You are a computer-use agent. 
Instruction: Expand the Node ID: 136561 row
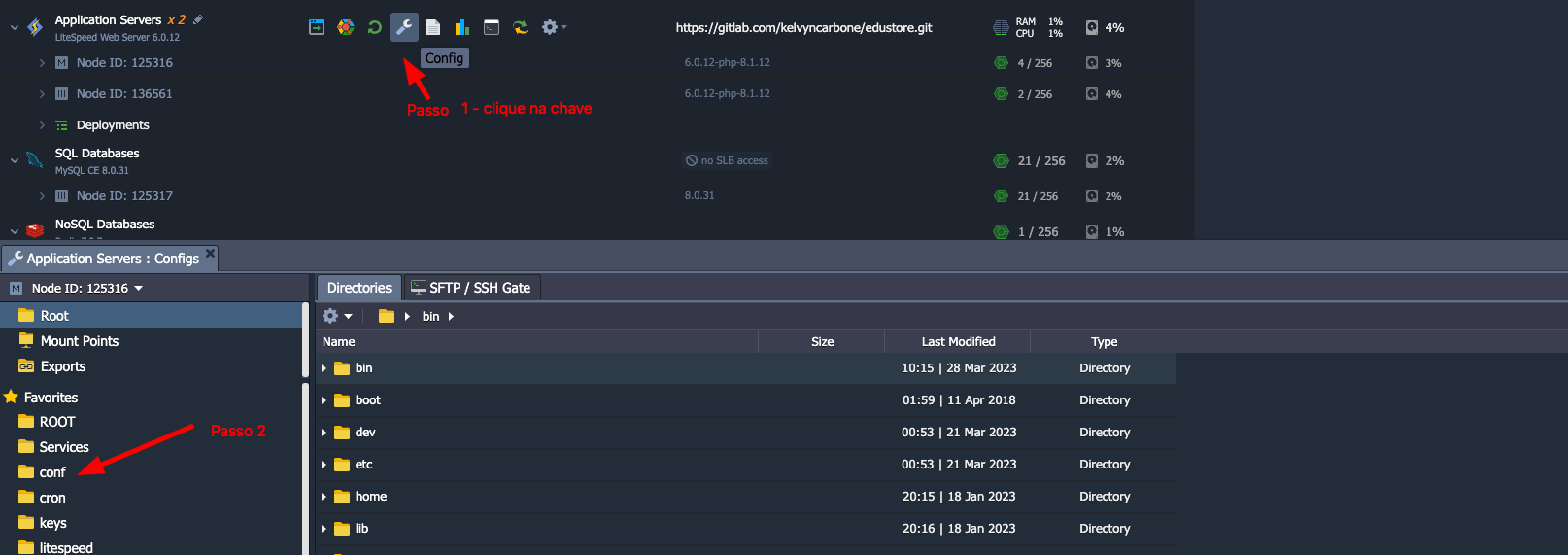click(x=42, y=94)
